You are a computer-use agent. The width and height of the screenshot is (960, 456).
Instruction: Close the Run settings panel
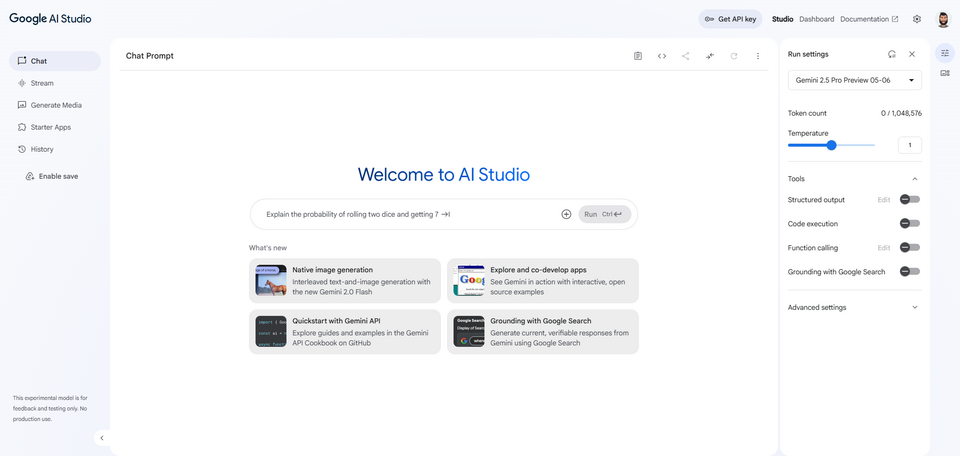(912, 54)
